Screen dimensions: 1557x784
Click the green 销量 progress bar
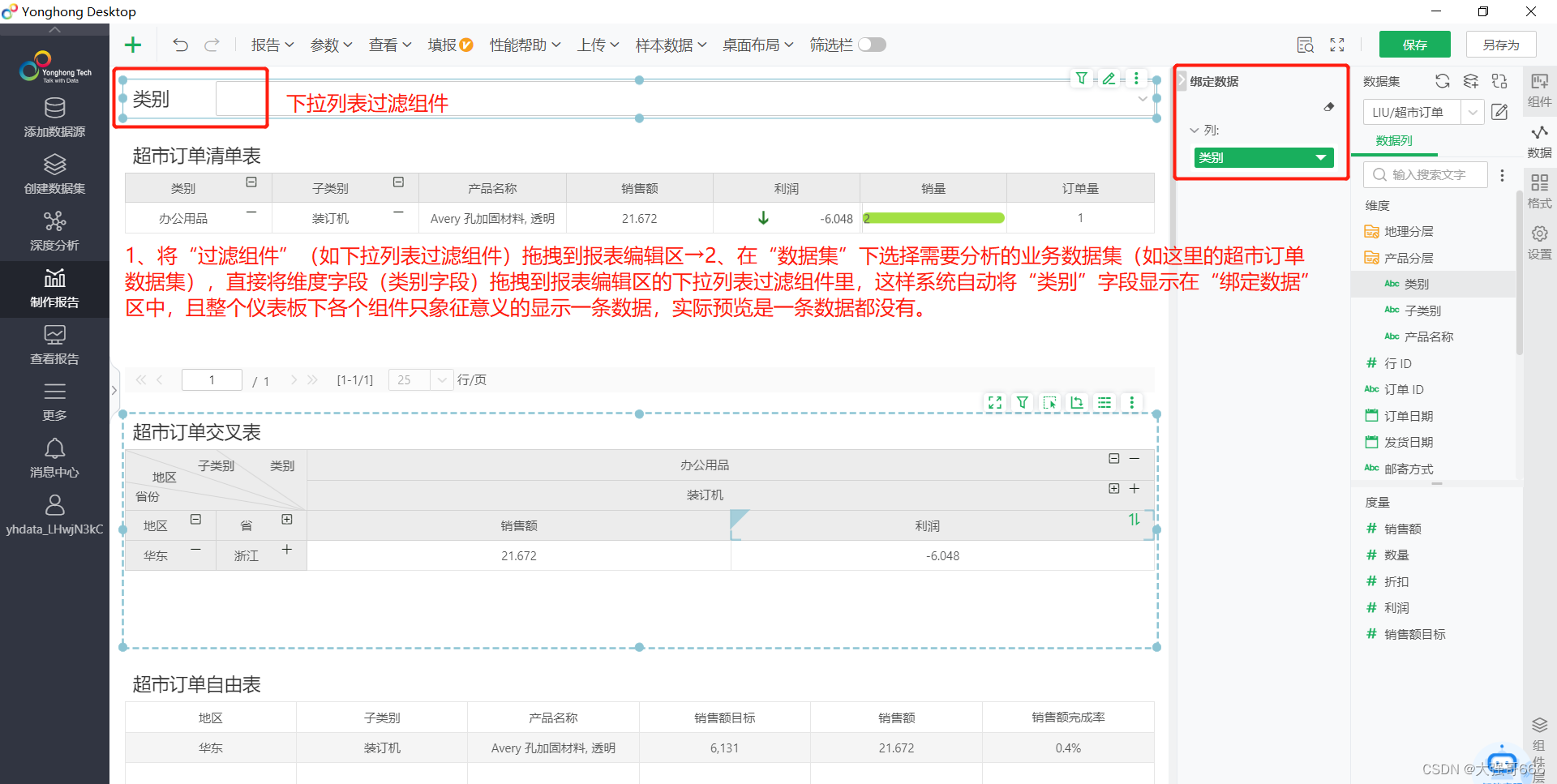pyautogui.click(x=933, y=218)
